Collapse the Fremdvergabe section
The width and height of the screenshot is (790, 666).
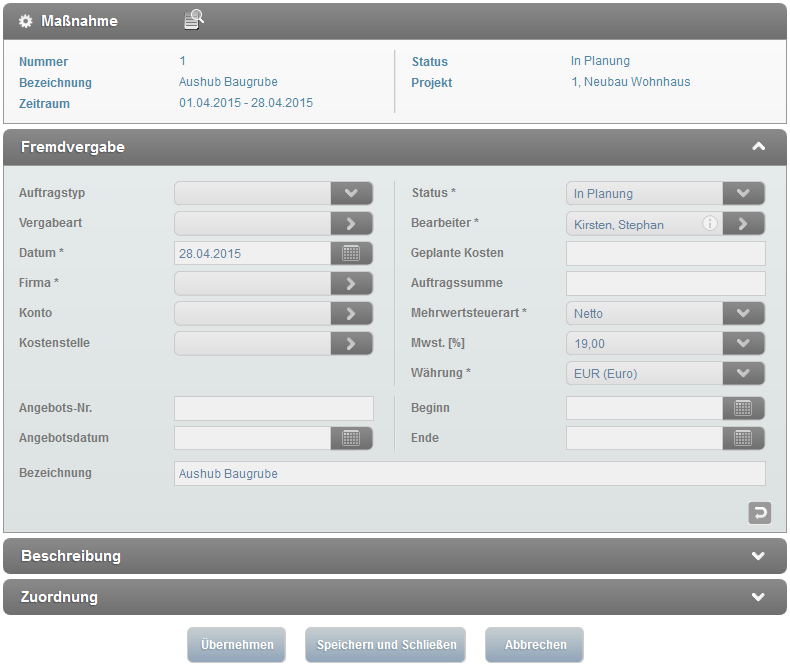pyautogui.click(x=758, y=147)
